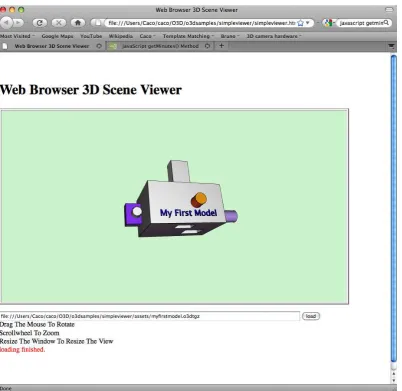Click the yellow minimize window button
The image size is (402, 391).
click(12, 10)
